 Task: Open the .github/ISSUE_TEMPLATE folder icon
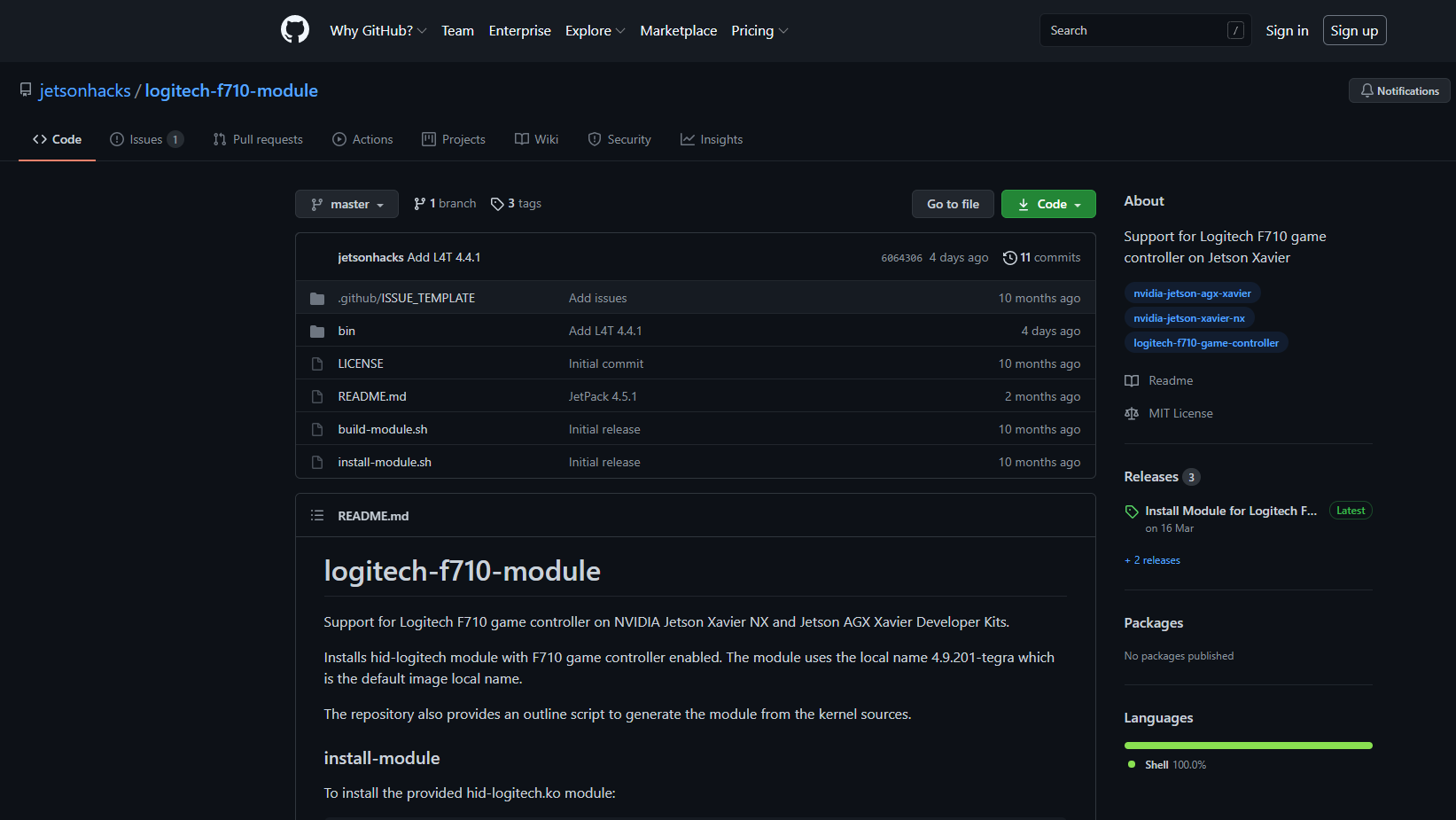(317, 299)
